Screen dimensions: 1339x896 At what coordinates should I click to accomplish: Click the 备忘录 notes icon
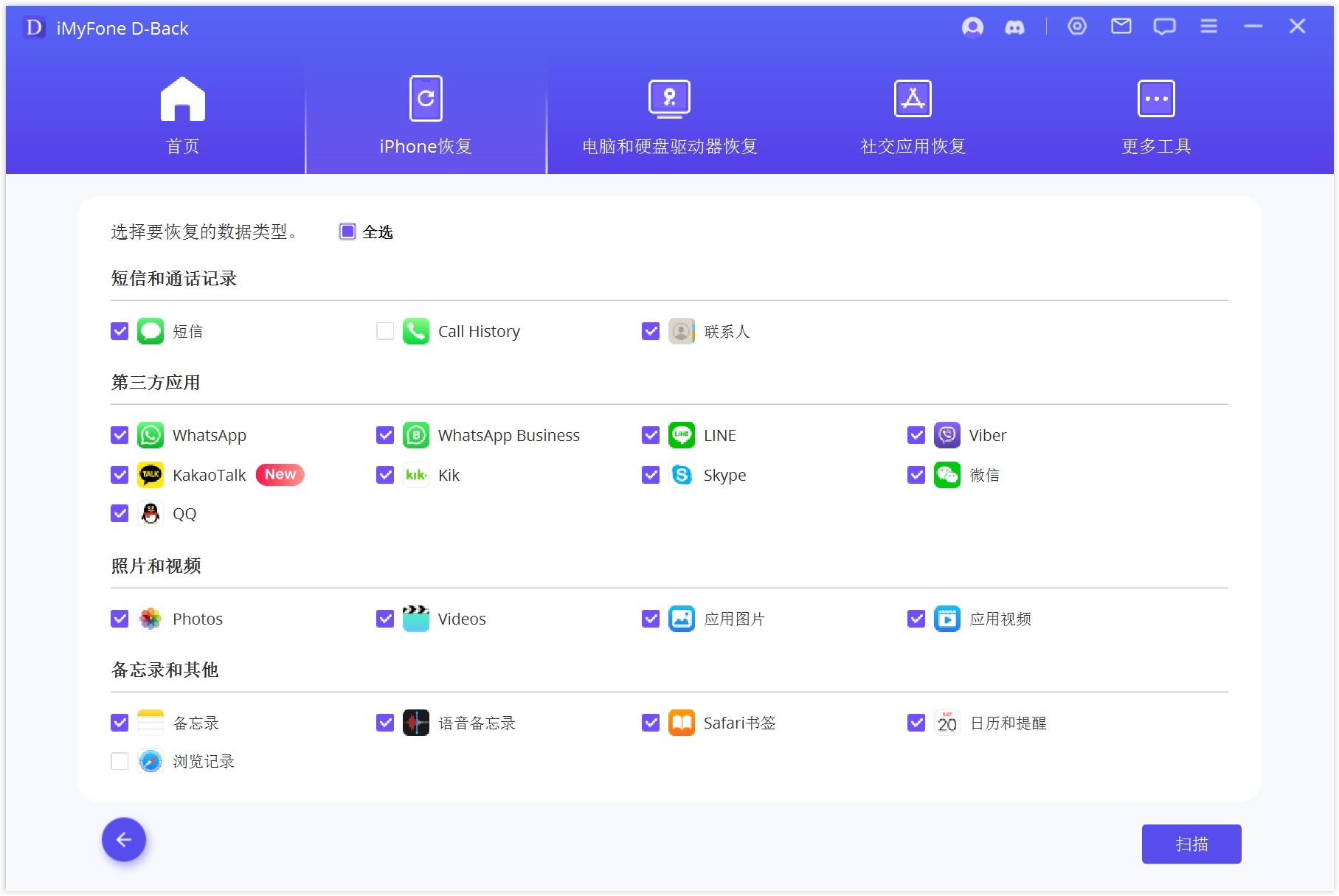150,723
